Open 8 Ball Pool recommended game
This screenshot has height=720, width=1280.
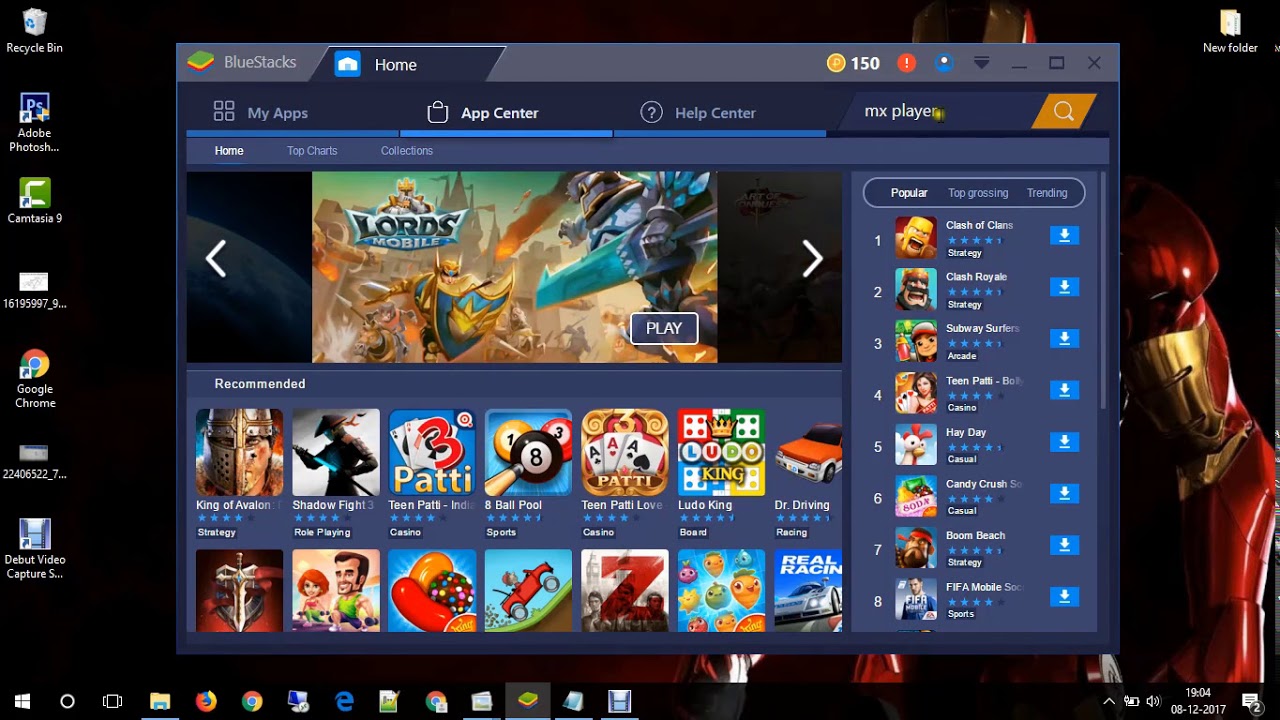528,452
